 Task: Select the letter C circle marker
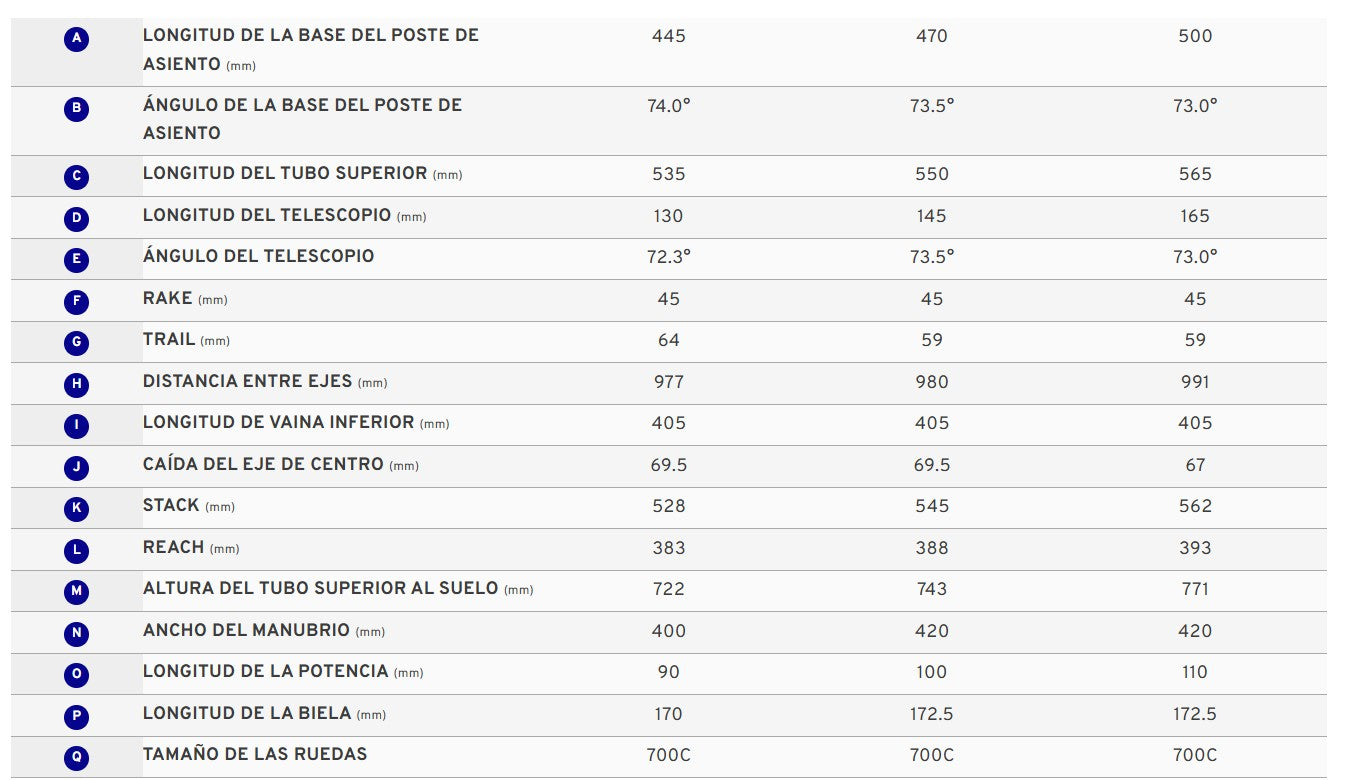(77, 177)
